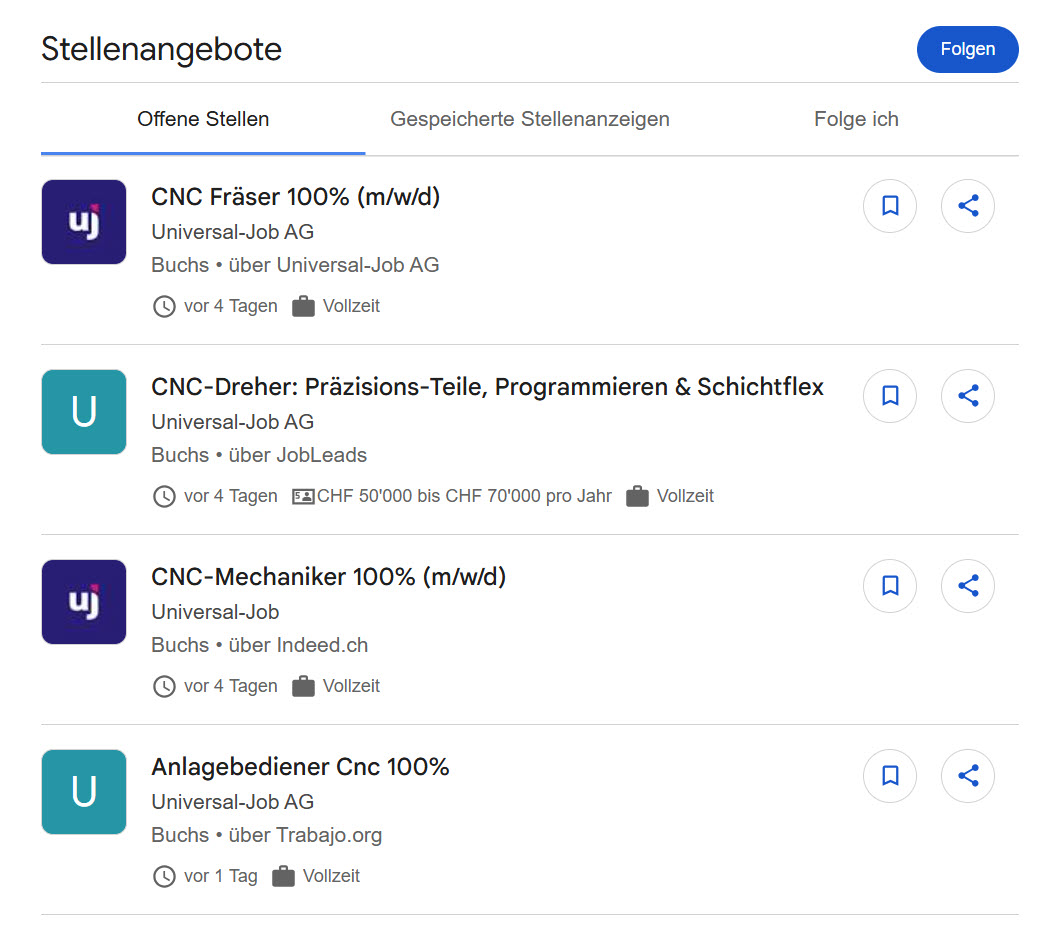1061x931 pixels.
Task: Select the uj logo on CNC-Mechaniker listing
Action: pyautogui.click(x=83, y=602)
